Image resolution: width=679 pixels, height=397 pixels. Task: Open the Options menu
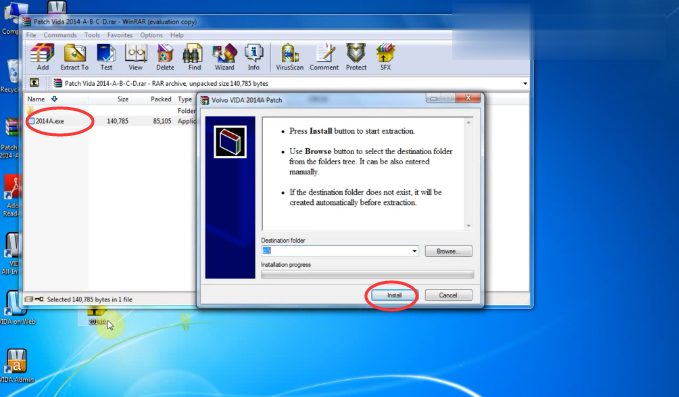151,35
